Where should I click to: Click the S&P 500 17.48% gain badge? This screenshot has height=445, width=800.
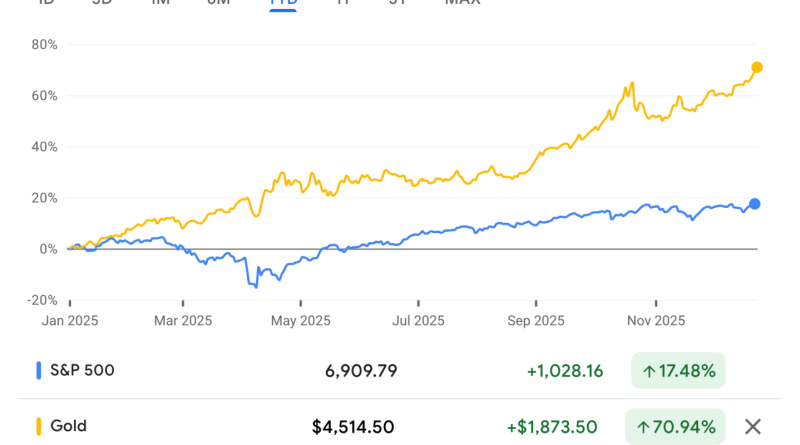pos(678,371)
